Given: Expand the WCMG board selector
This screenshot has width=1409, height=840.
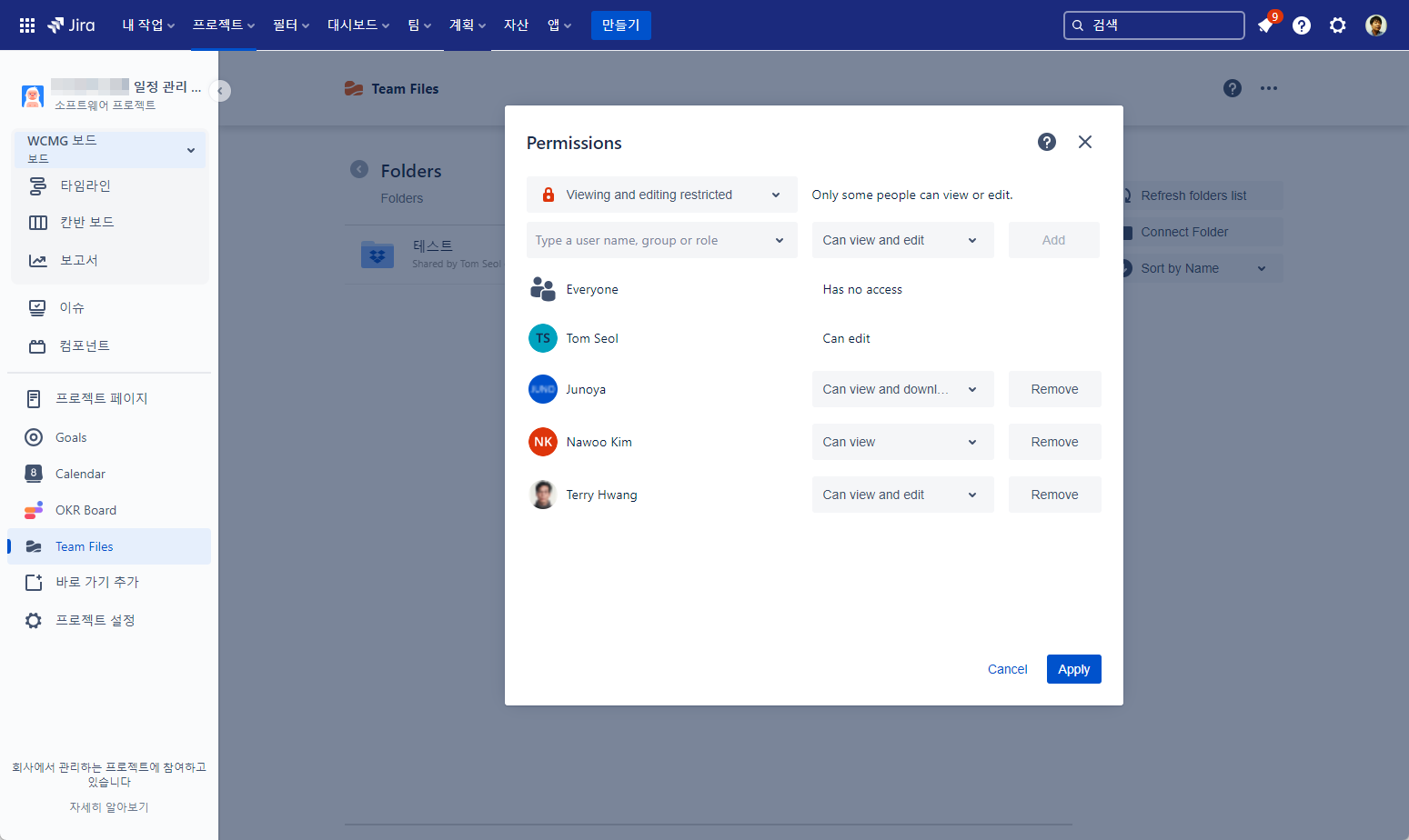Looking at the screenshot, I should pos(109,149).
